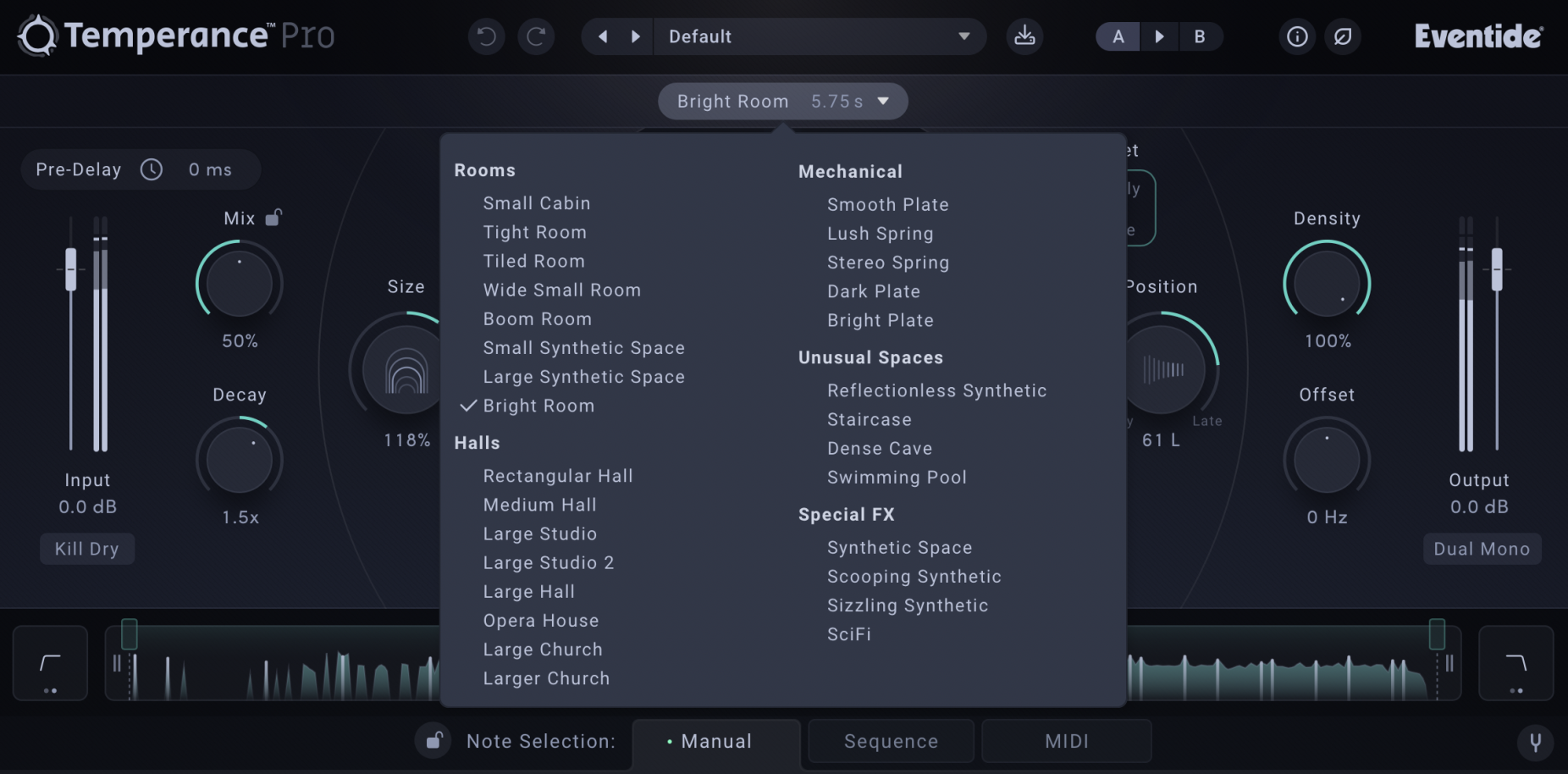1568x774 pixels.
Task: Choose Opera House reverb type
Action: click(540, 621)
